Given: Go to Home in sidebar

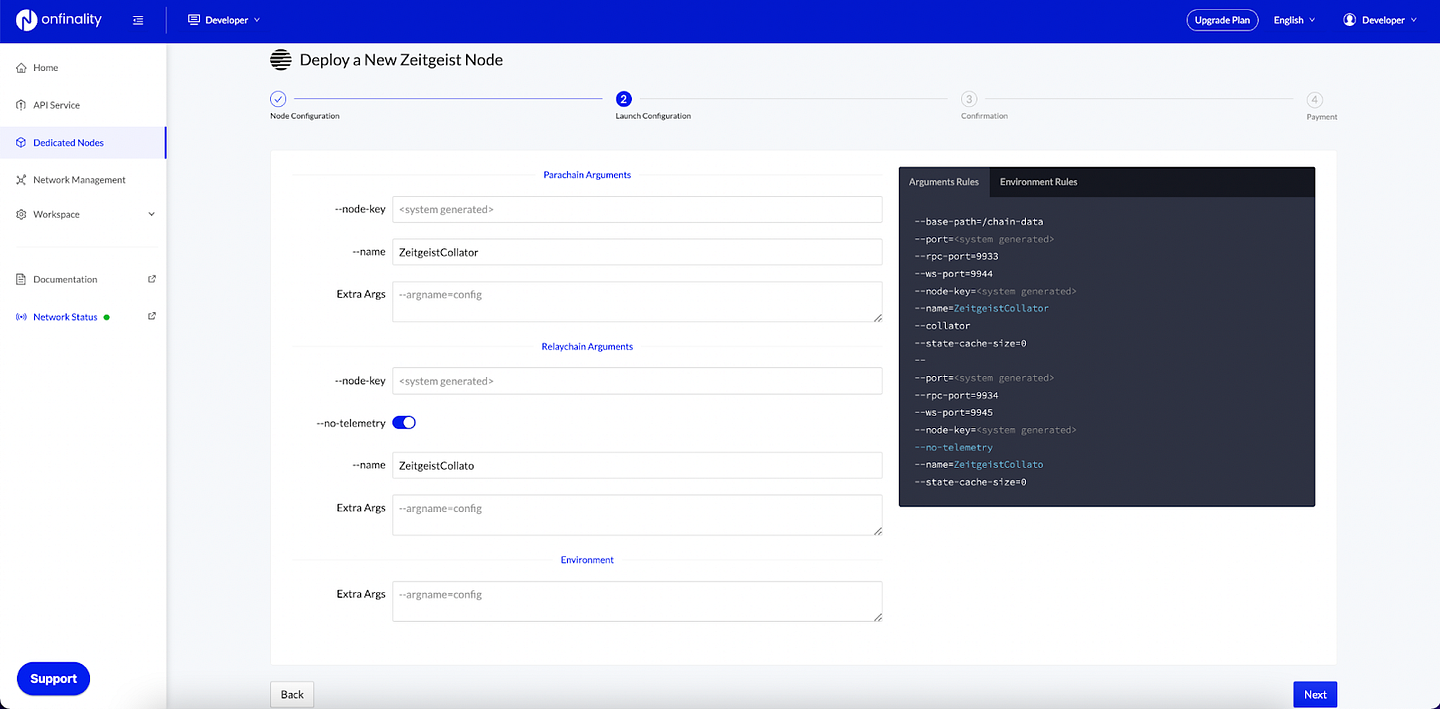Looking at the screenshot, I should click(x=83, y=68).
